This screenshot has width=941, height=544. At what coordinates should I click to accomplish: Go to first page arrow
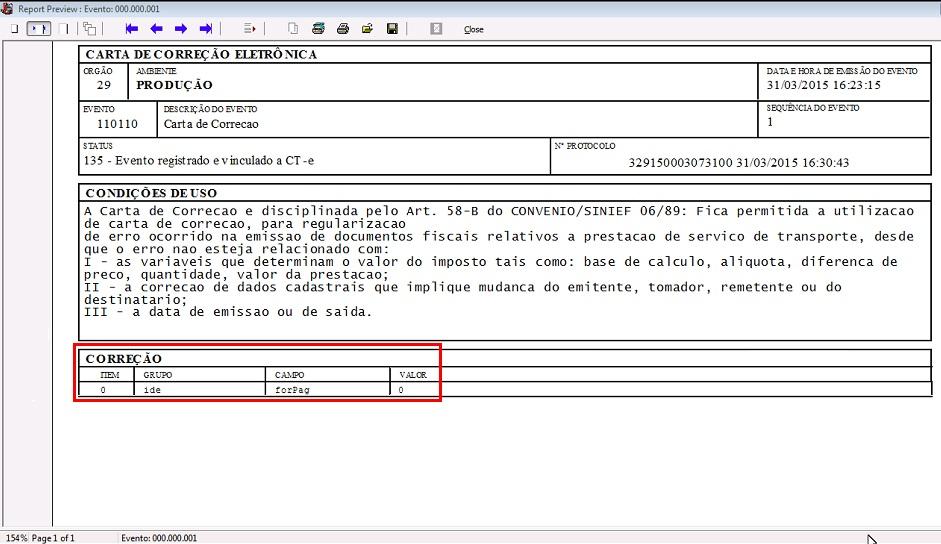(131, 29)
